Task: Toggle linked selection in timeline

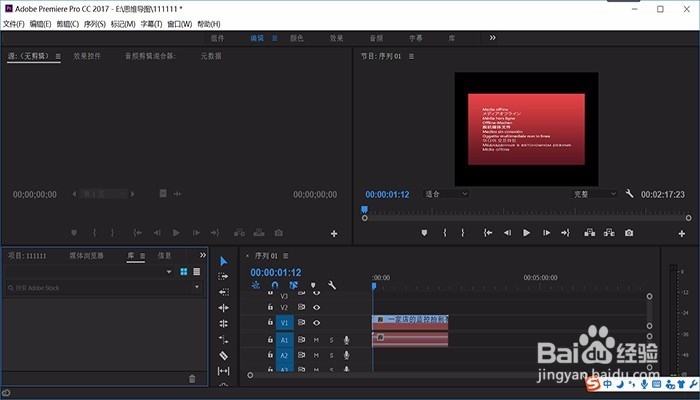Action: click(293, 285)
